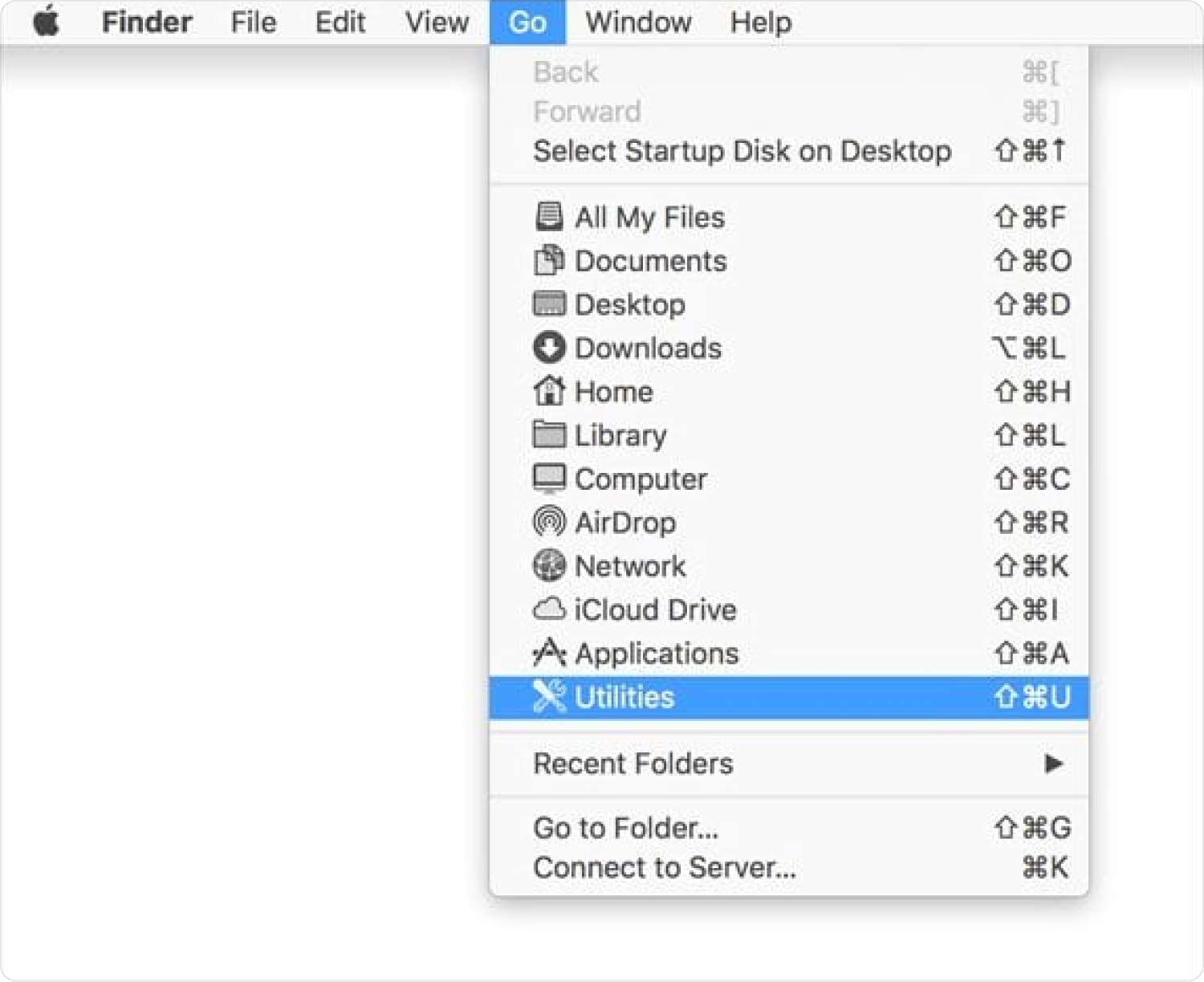Click the ⇧⌘U shortcut beside Utilities
The height and width of the screenshot is (982, 1204).
(1032, 696)
